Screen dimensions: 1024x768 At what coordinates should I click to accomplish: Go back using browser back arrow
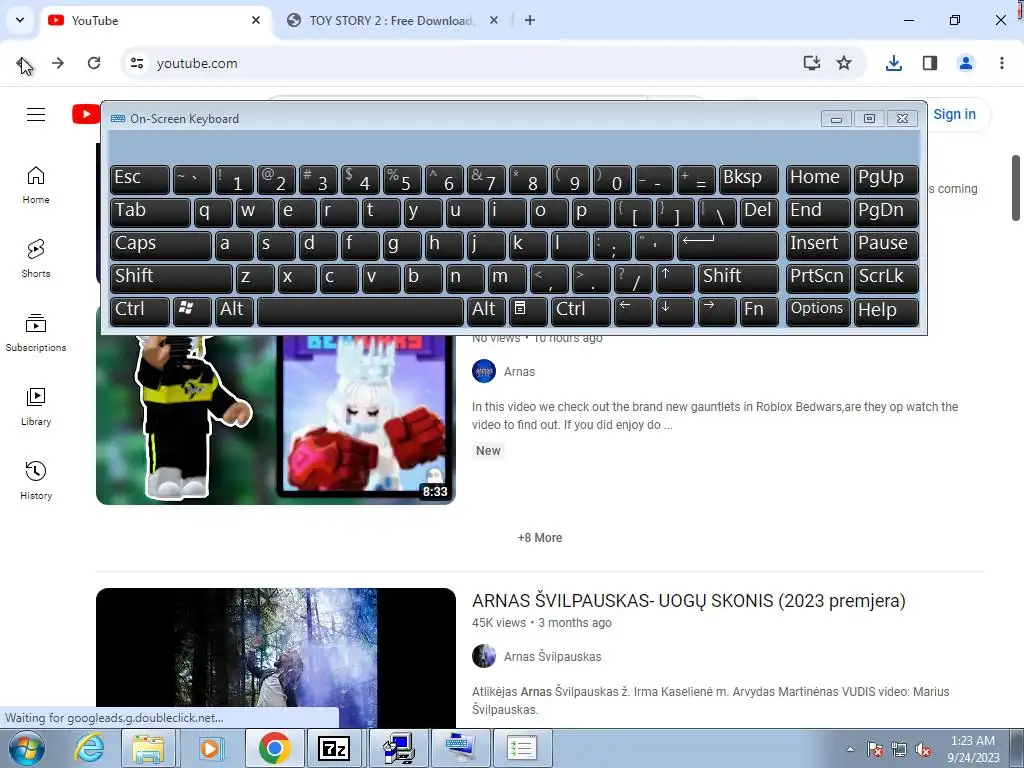point(23,63)
